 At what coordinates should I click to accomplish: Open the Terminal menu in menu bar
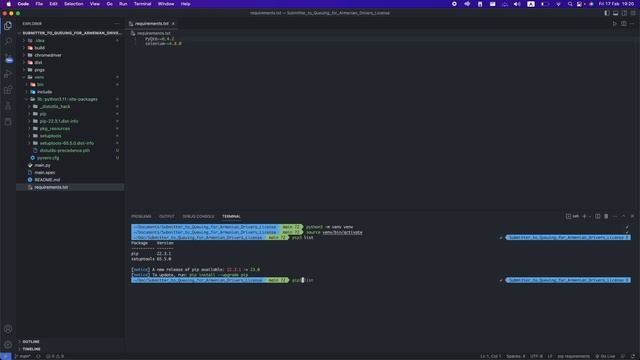142,4
